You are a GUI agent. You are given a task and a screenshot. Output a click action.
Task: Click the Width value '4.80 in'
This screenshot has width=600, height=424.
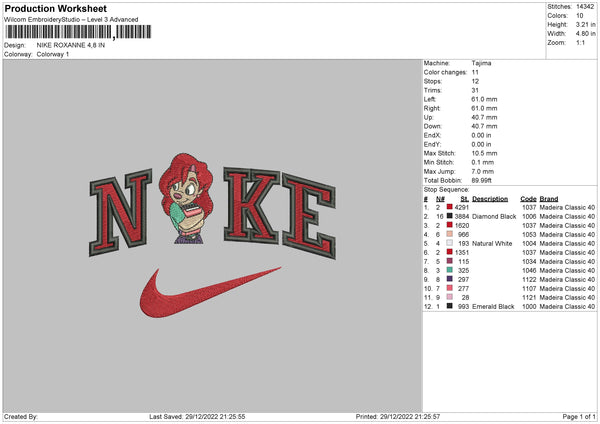click(x=585, y=34)
